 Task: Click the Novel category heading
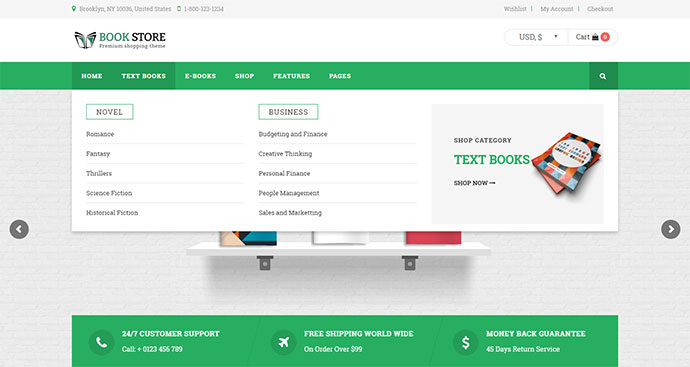click(110, 112)
